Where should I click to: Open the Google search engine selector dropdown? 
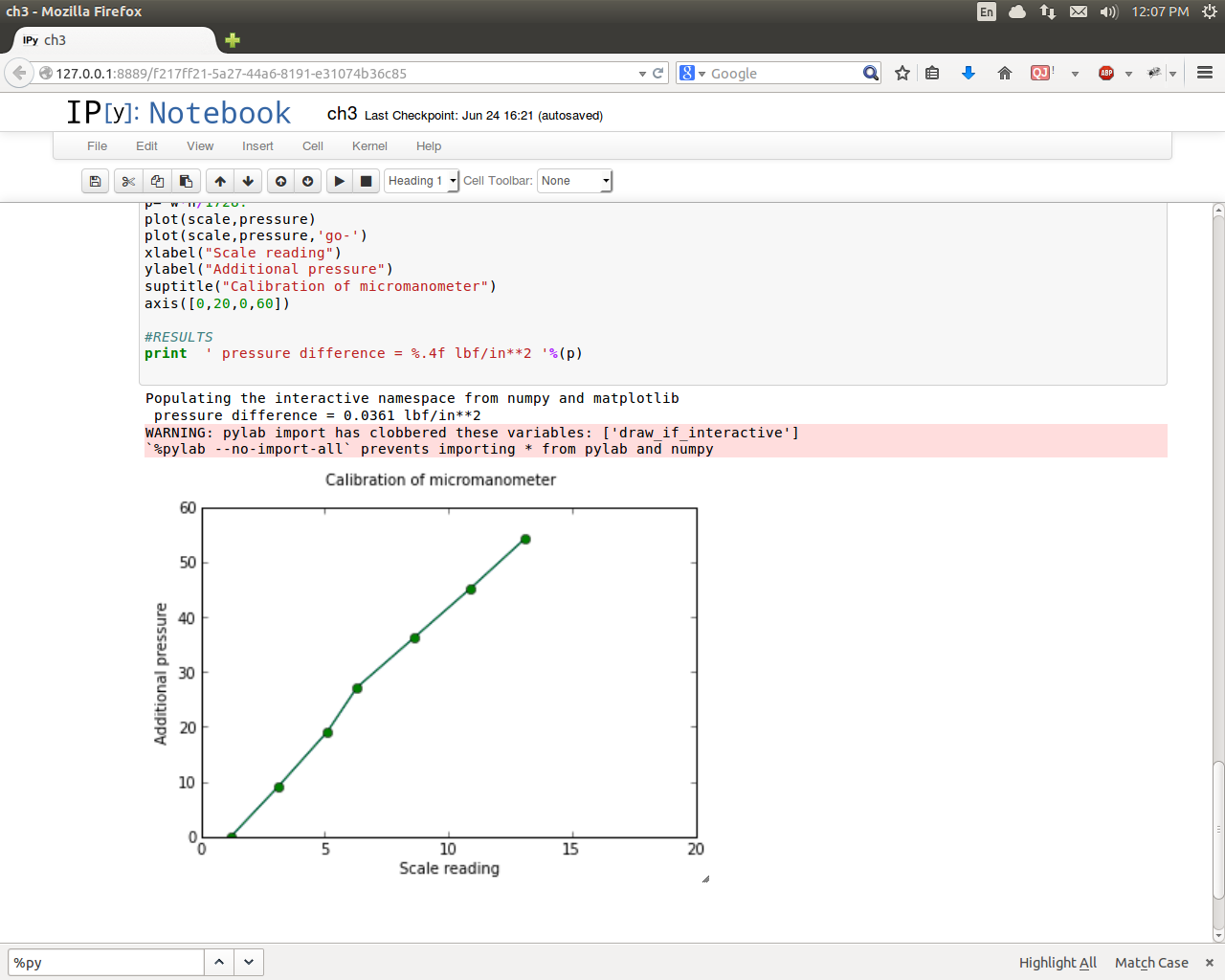(692, 74)
